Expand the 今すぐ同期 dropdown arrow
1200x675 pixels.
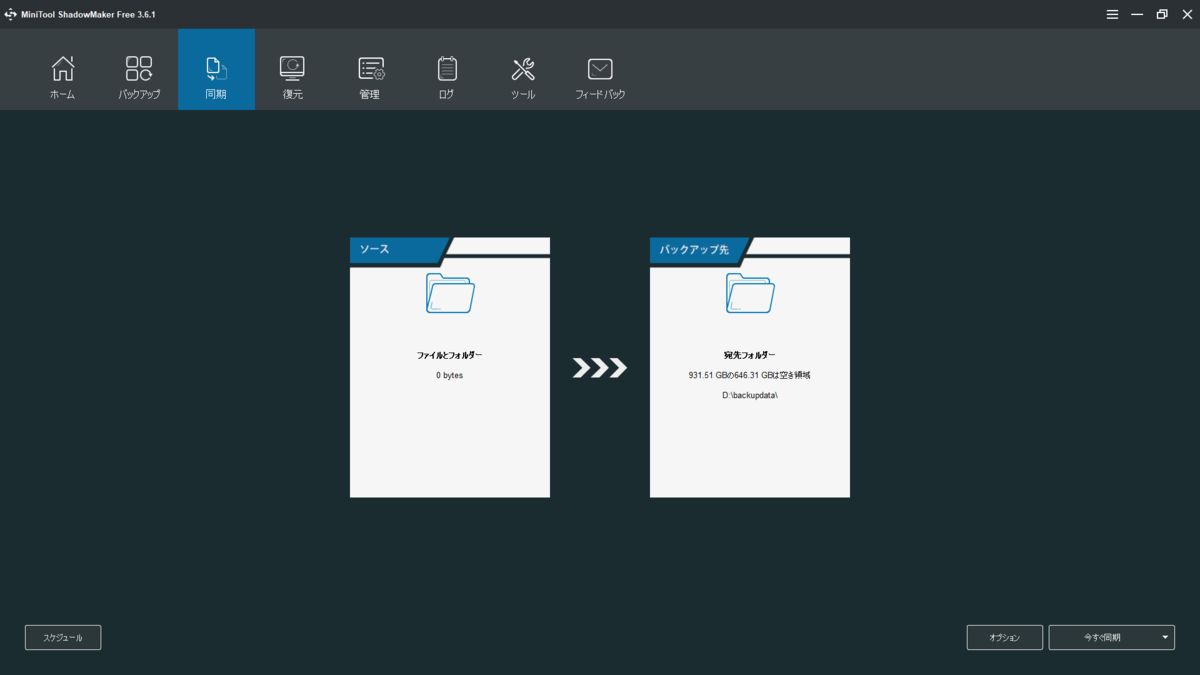pyautogui.click(x=1166, y=637)
